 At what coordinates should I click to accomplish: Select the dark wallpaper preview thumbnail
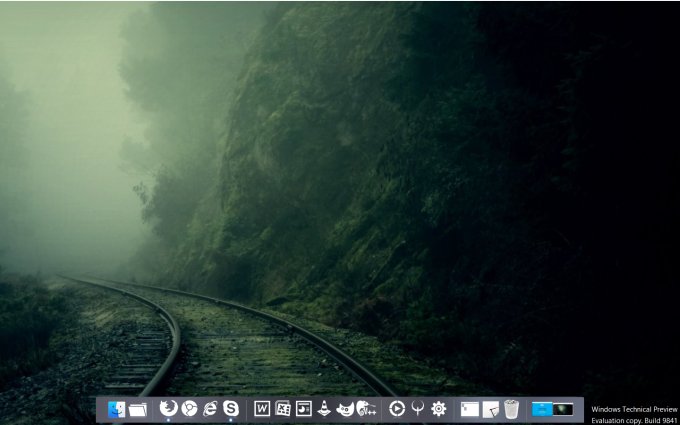[x=563, y=409]
